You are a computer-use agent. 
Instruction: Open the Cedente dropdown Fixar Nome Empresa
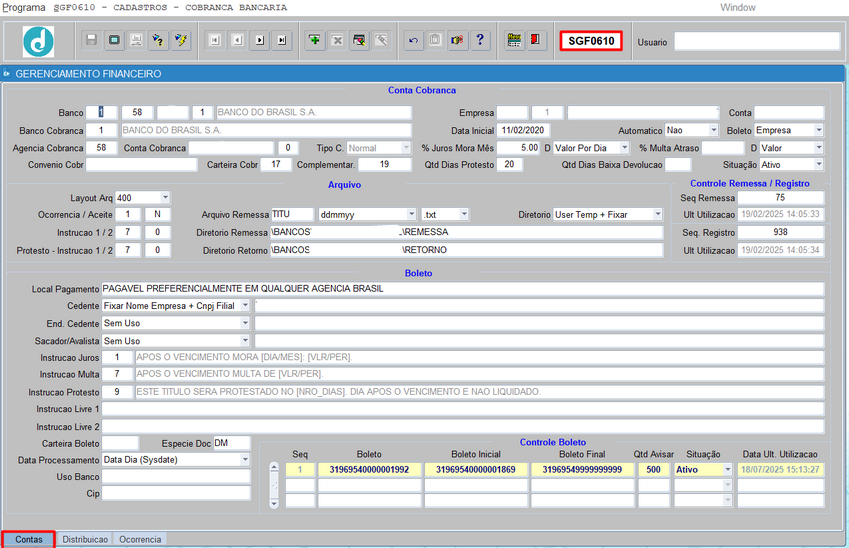(245, 306)
